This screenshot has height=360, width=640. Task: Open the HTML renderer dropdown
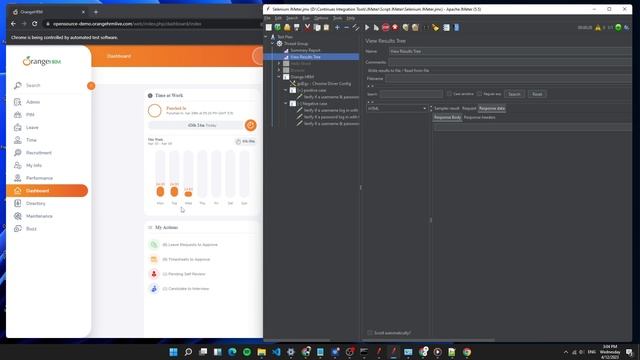tap(397, 109)
